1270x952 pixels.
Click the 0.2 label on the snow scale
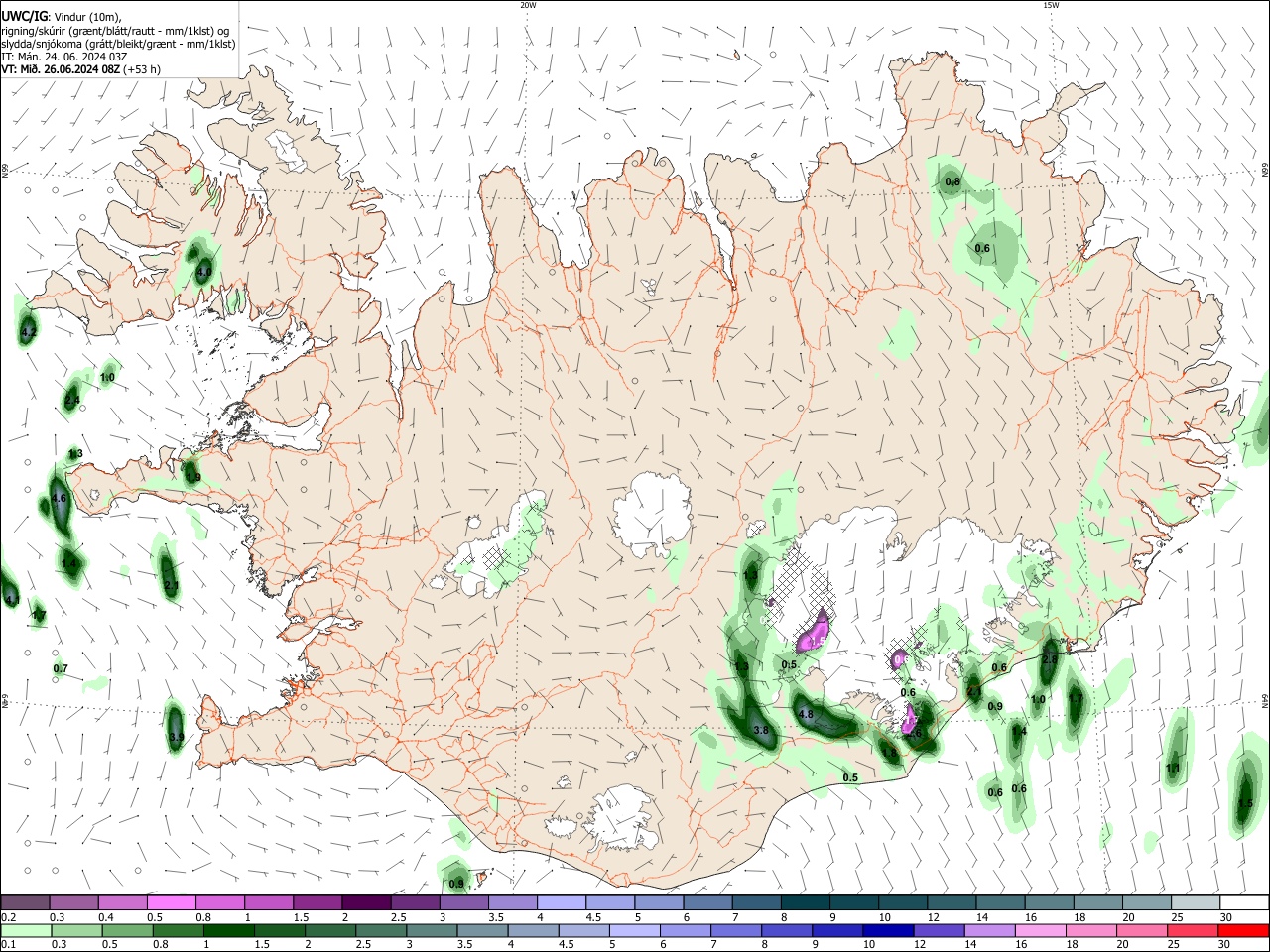tap(8, 917)
